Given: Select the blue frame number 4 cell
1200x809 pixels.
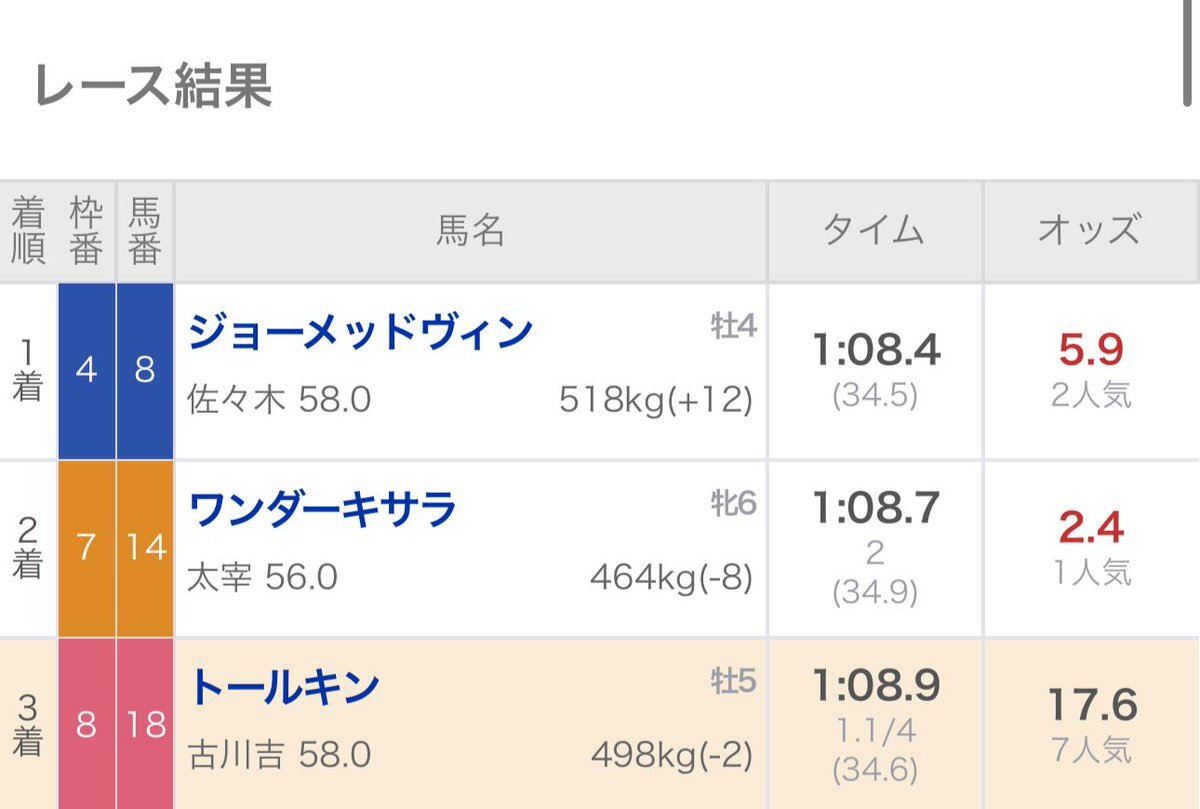Looking at the screenshot, I should (86, 371).
